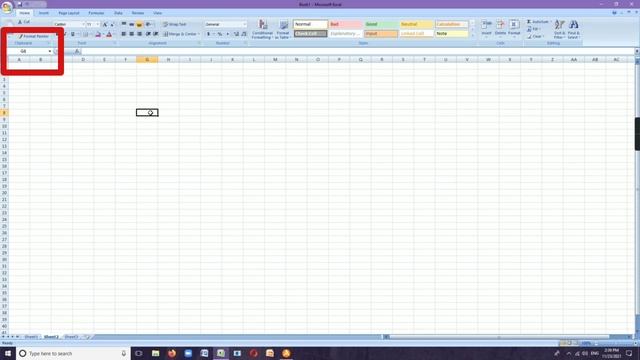The image size is (640, 360).
Task: Open the Format cells menu
Action: [514, 28]
